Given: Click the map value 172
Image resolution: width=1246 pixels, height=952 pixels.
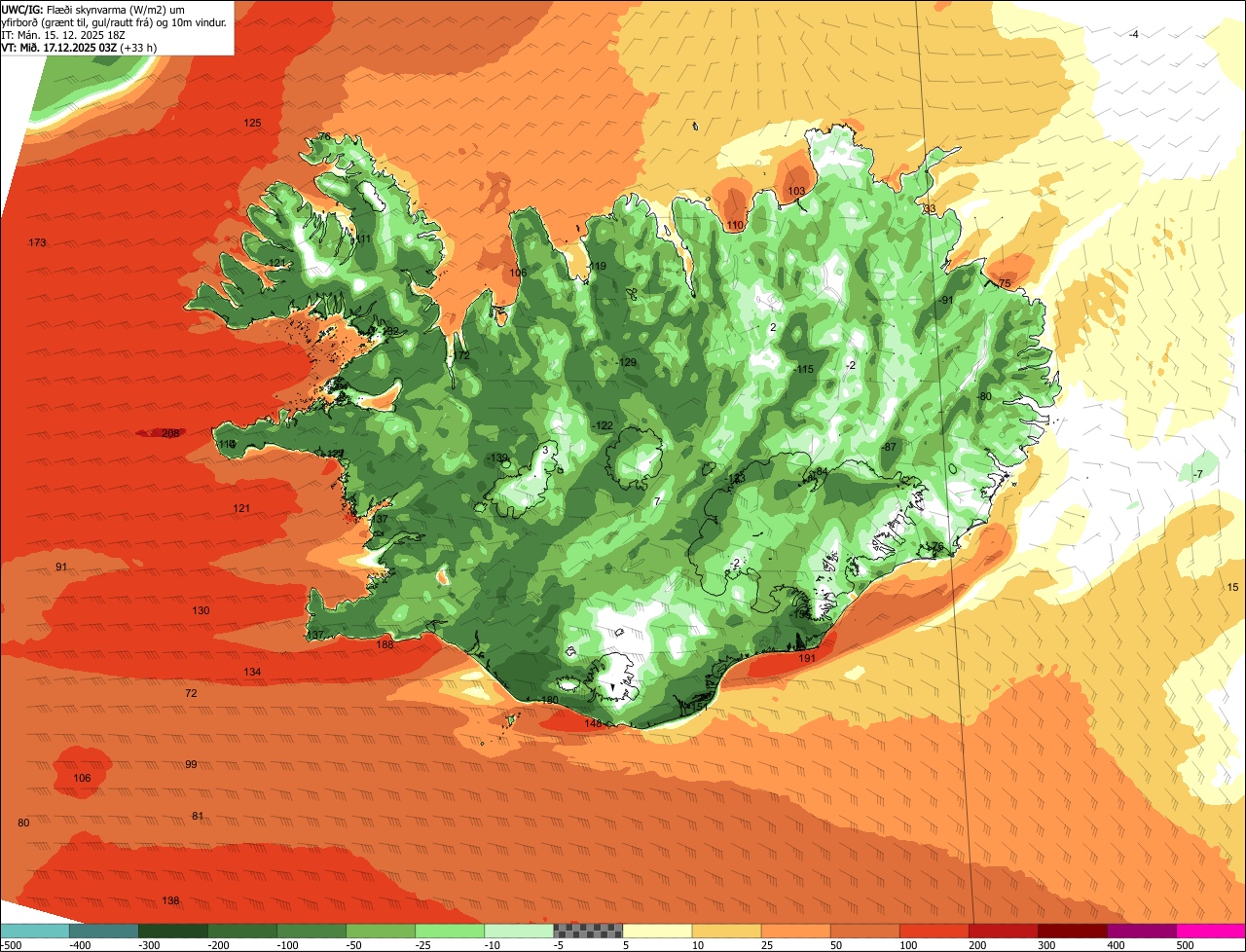Looking at the screenshot, I should click(x=461, y=355).
